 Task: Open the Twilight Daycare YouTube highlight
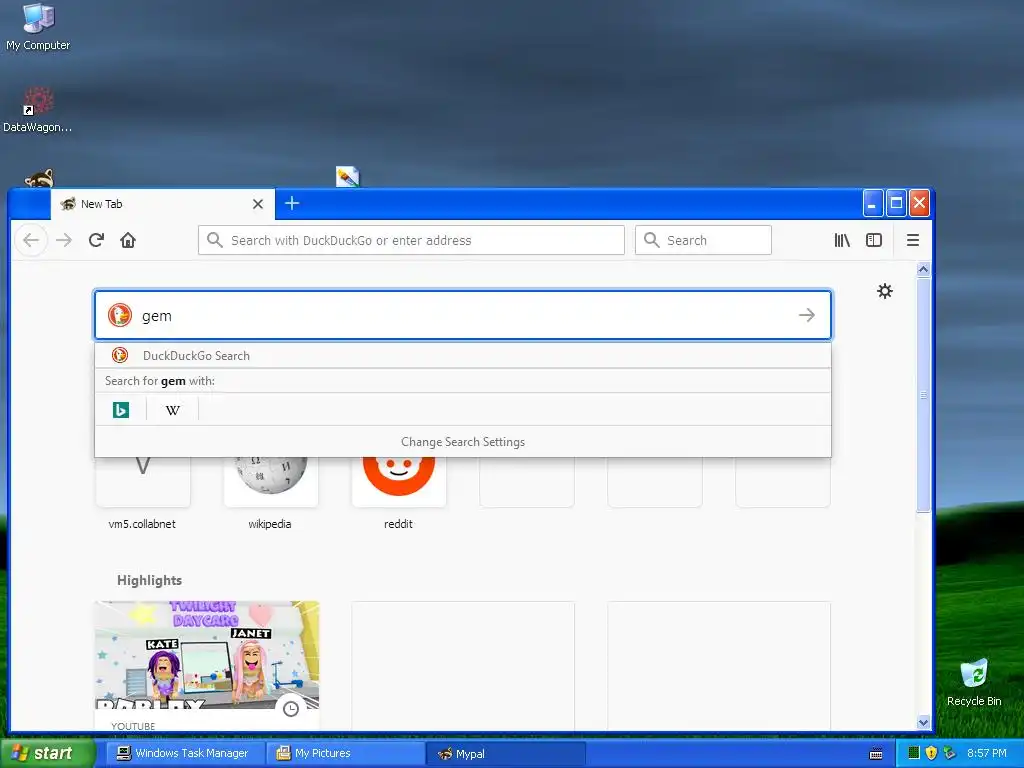point(207,665)
